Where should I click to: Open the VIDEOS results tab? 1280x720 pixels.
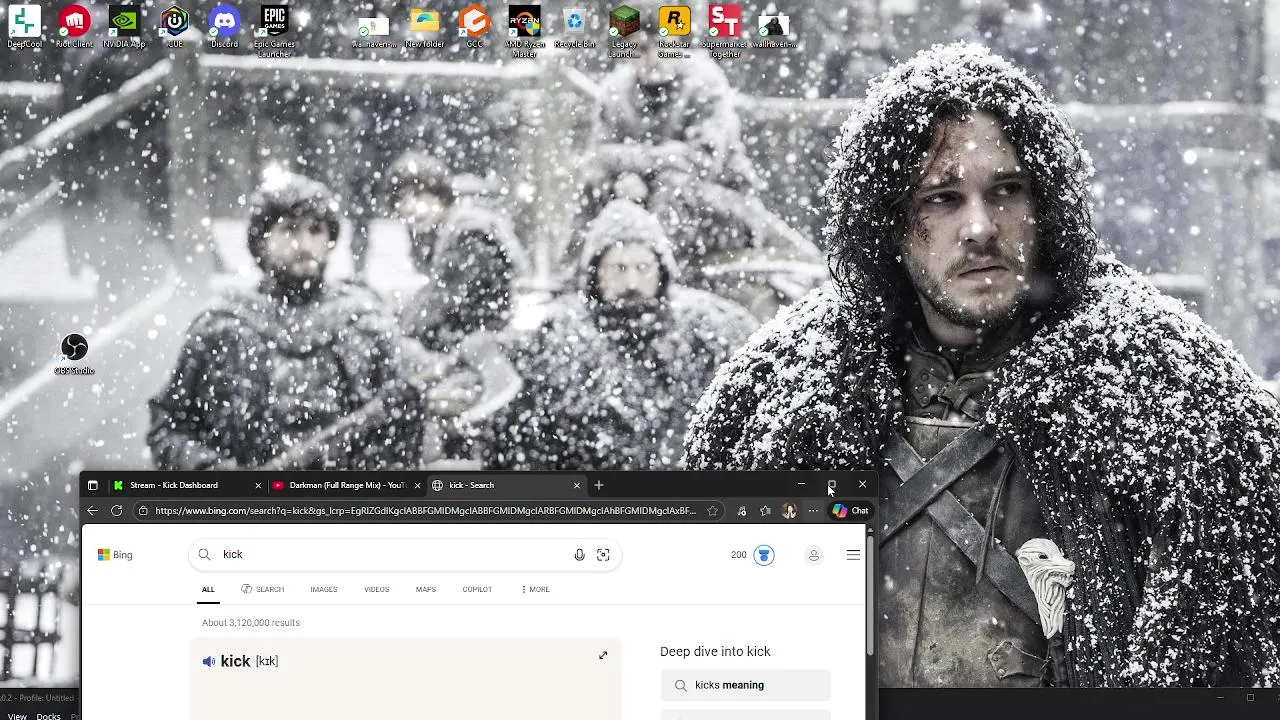point(377,589)
